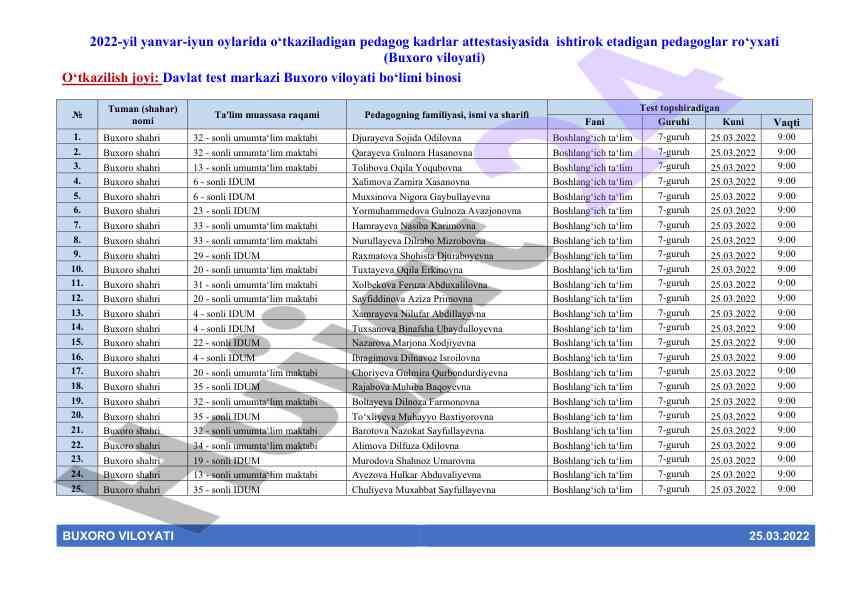The height and width of the screenshot is (596, 842).
Task: Click the 'Guruhi' column header
Action: click(x=673, y=122)
